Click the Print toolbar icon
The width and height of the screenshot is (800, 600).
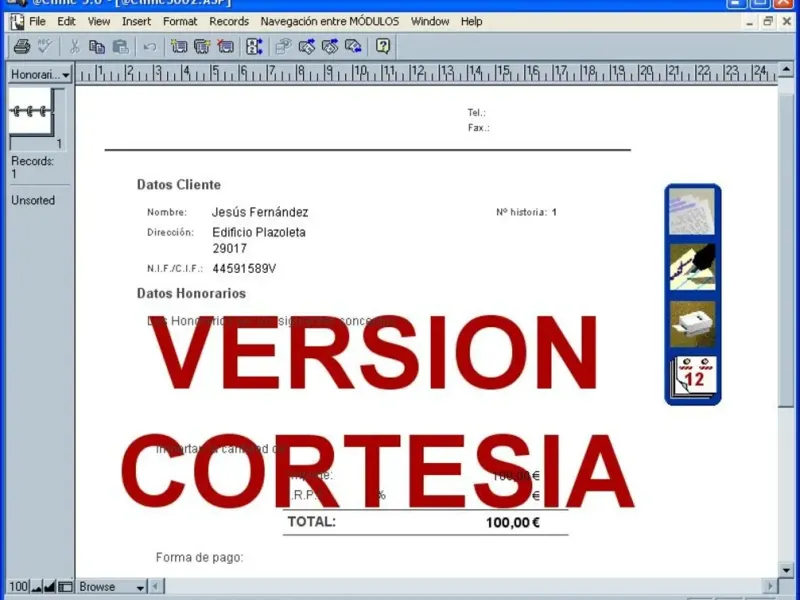21,47
